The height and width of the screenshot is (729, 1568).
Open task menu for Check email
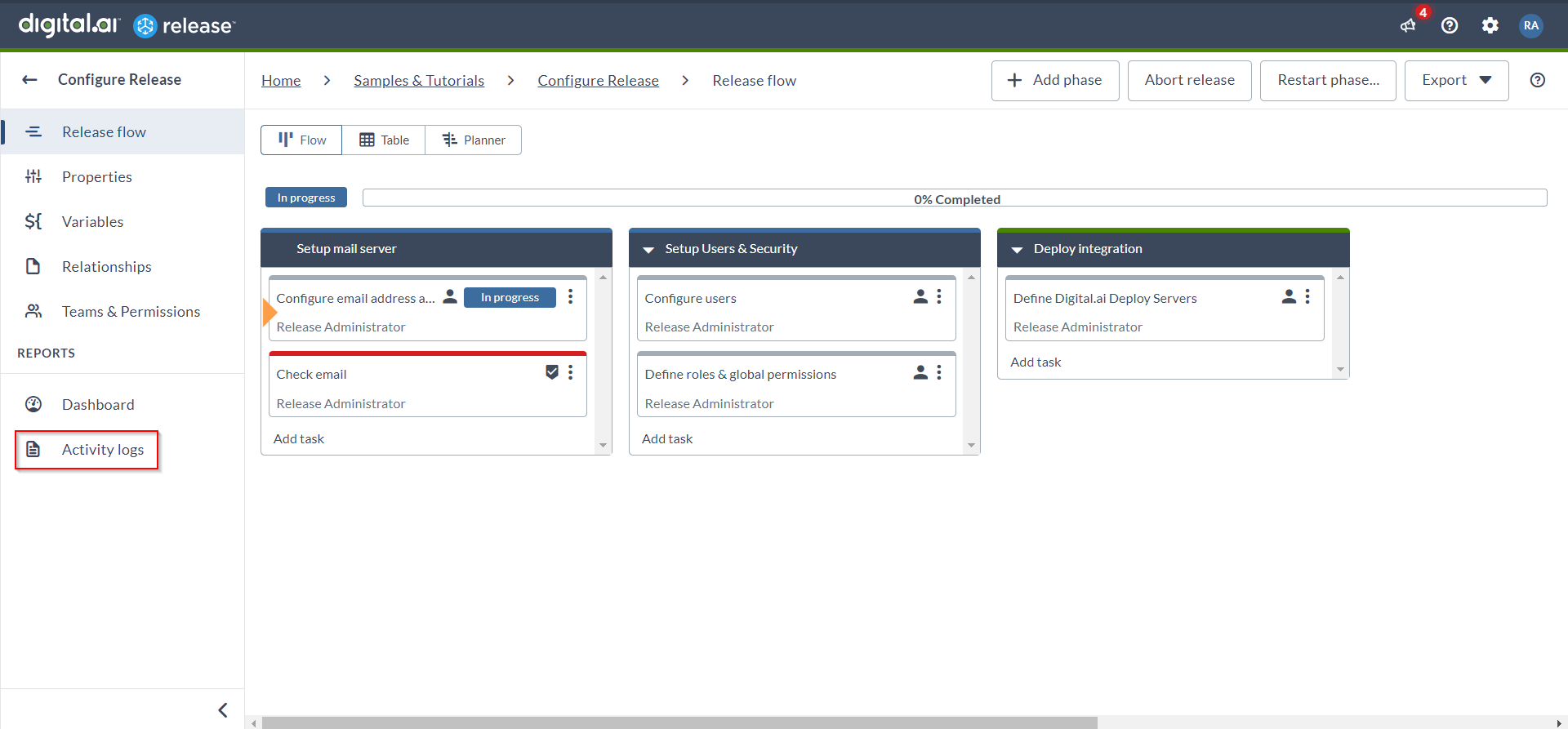click(x=571, y=373)
